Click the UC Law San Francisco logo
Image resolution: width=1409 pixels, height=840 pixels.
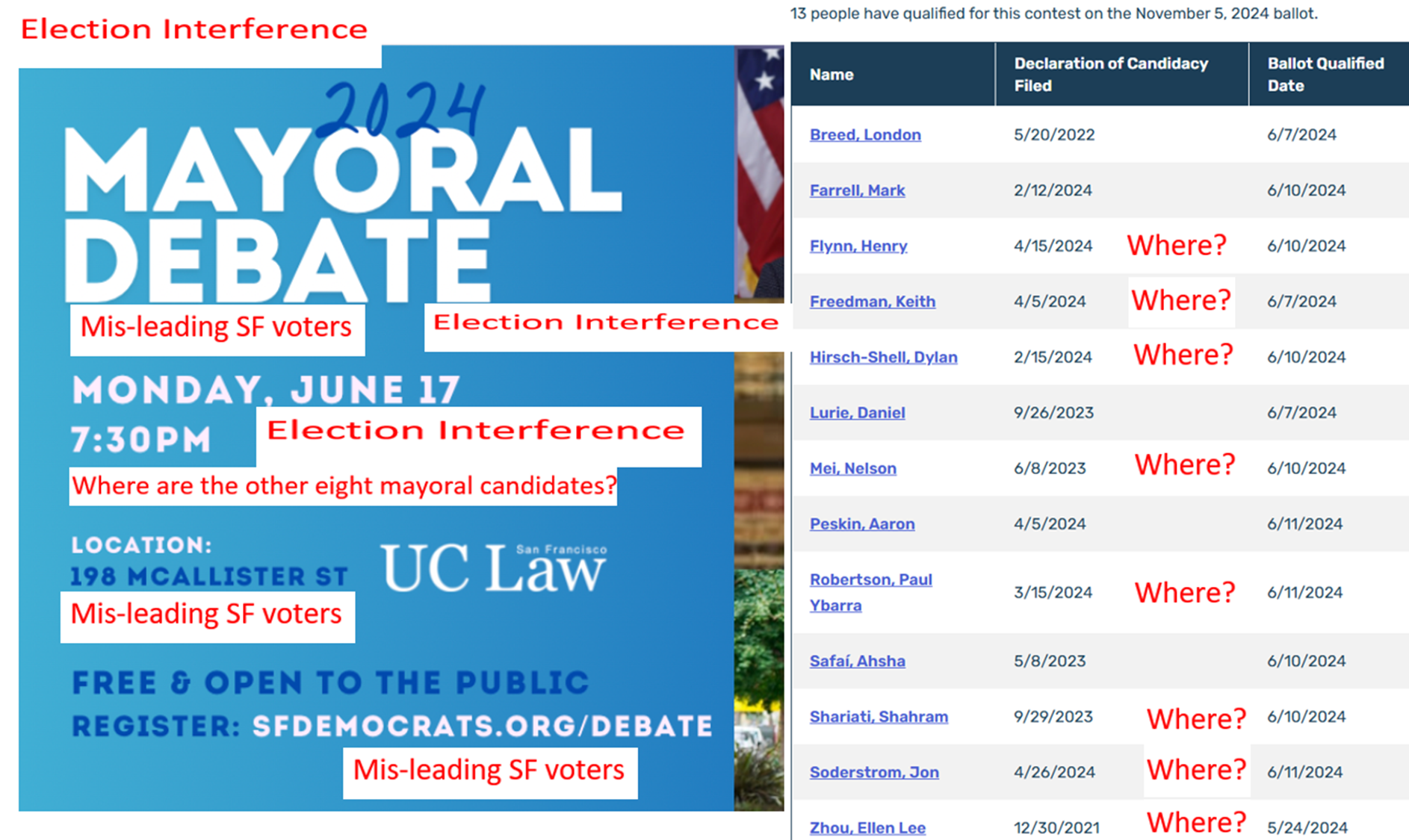coord(493,567)
